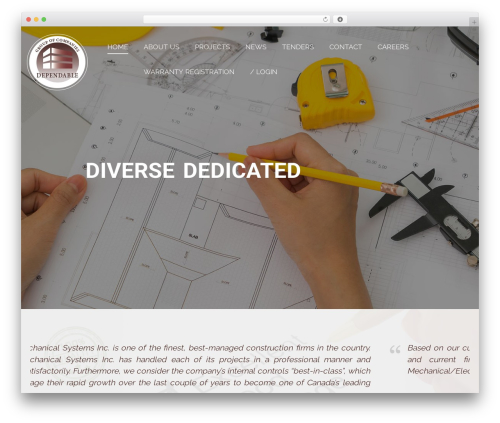Open the Home menu item

pyautogui.click(x=117, y=47)
